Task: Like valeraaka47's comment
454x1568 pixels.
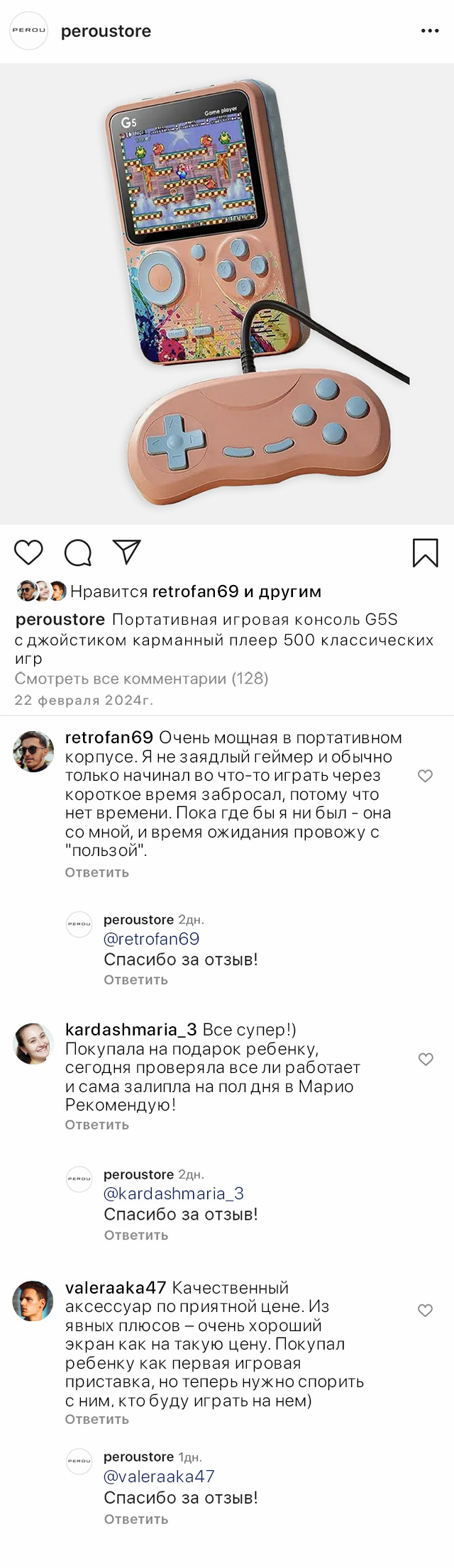Action: tap(425, 1311)
